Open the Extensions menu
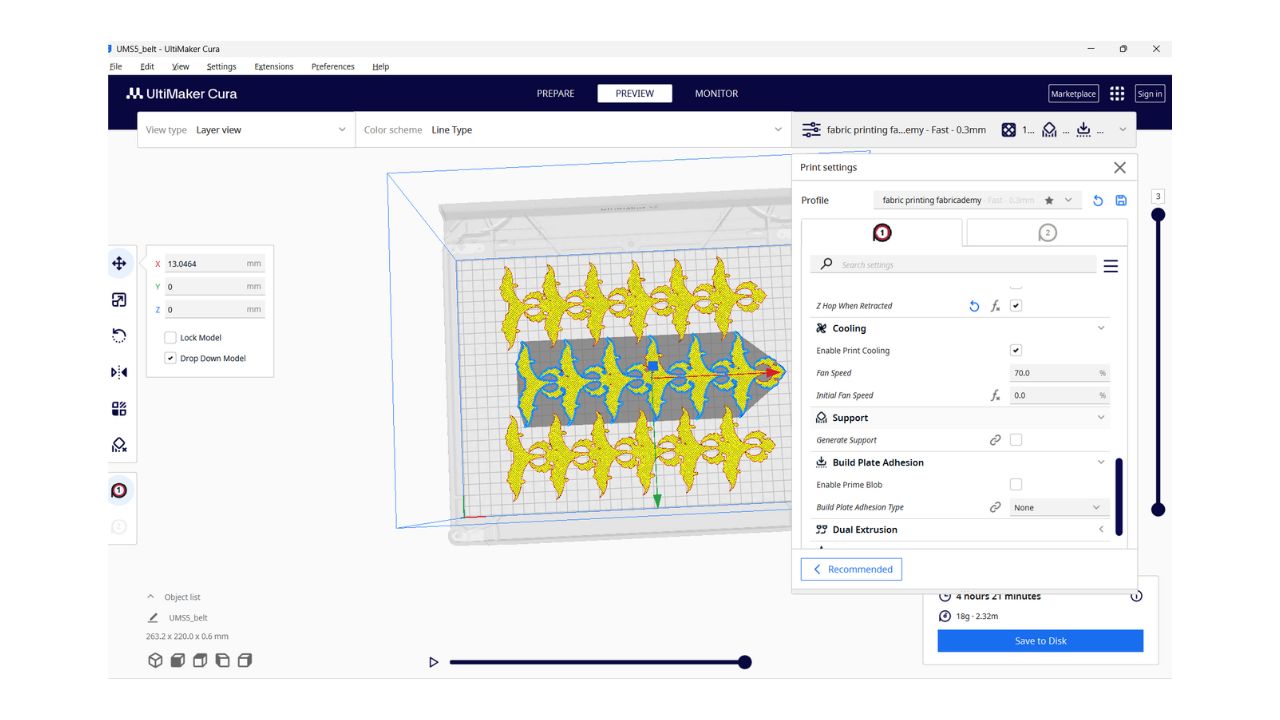Screen dimensions: 1280x720 click(273, 67)
